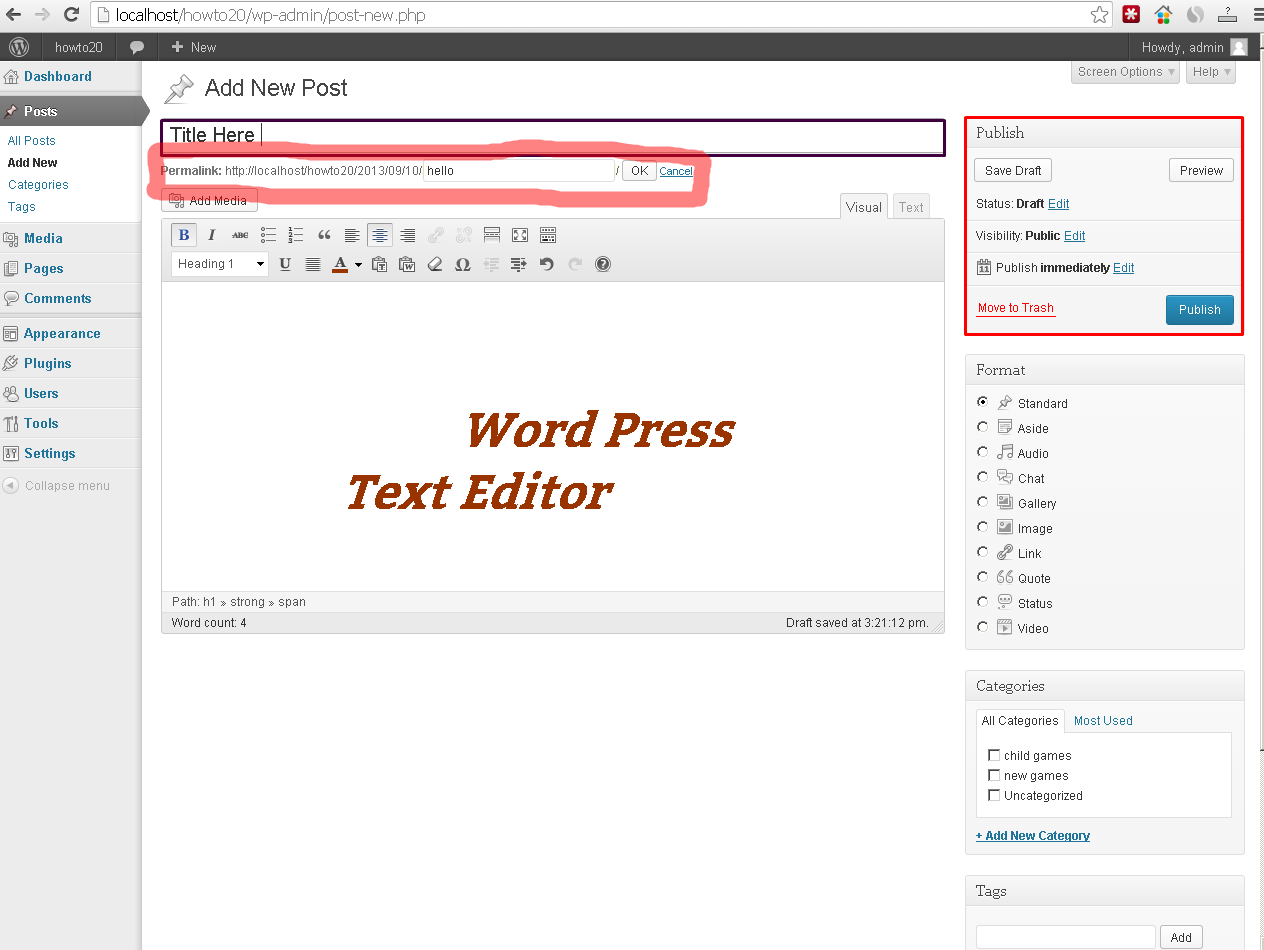Enter distraction-free fullscreen mode
This screenshot has height=950, width=1264.
(520, 235)
